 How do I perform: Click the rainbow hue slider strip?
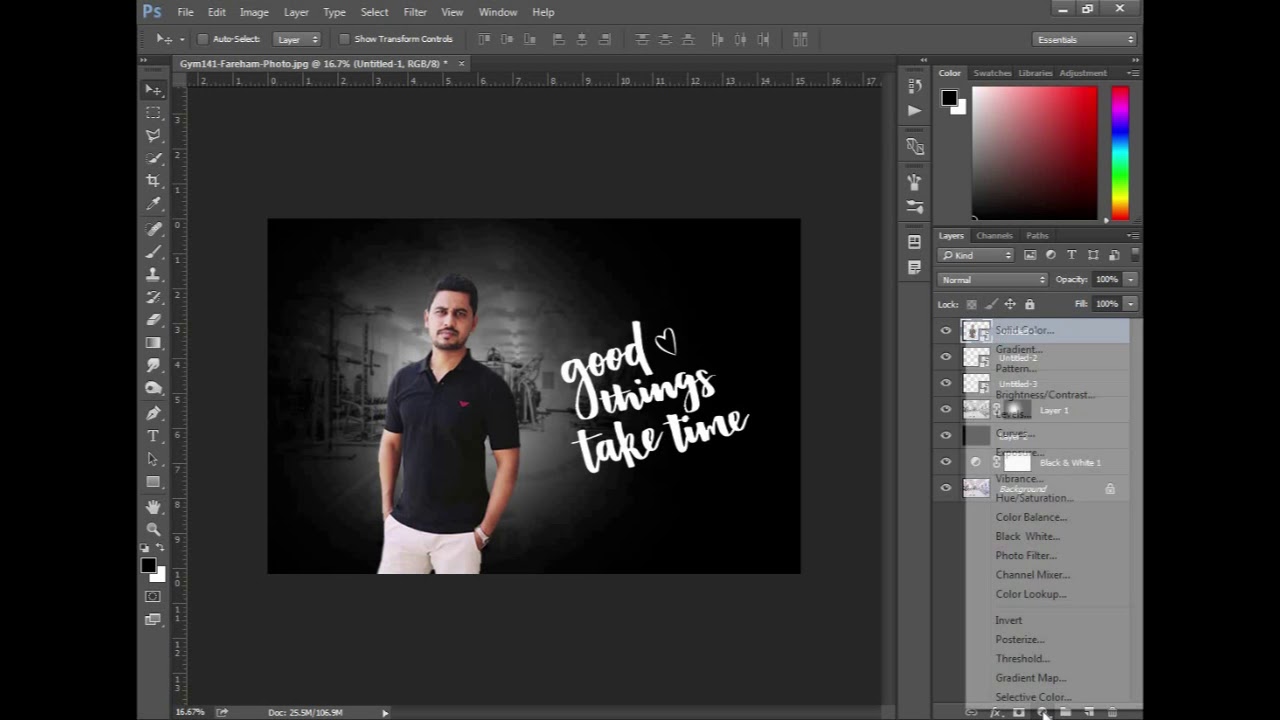click(x=1120, y=153)
